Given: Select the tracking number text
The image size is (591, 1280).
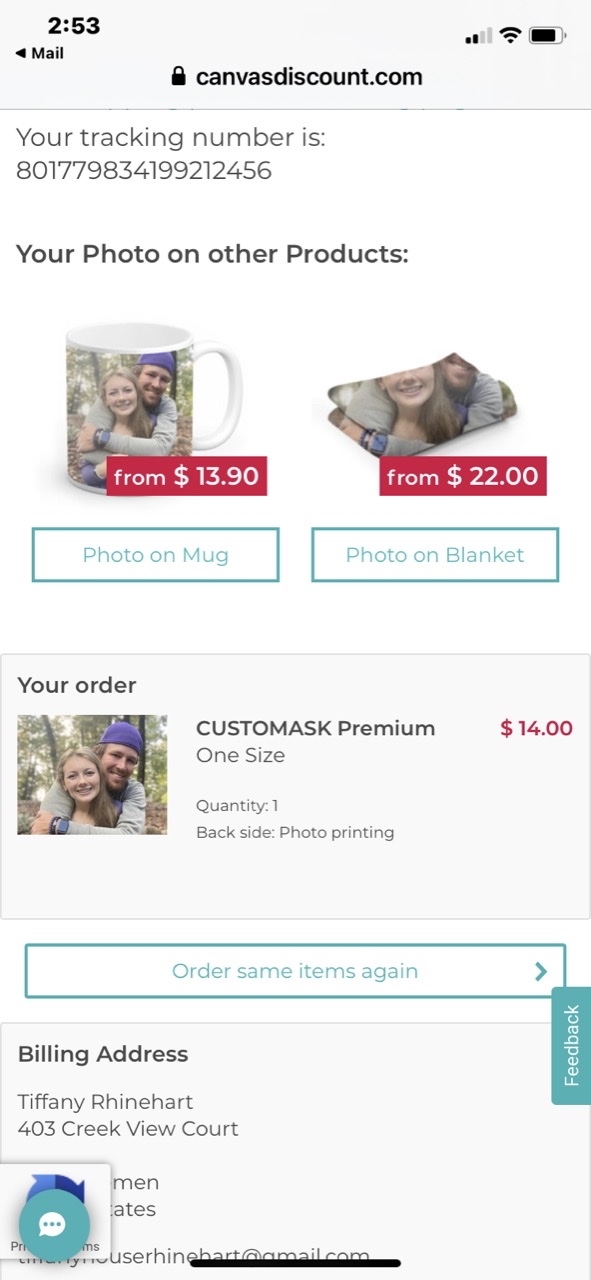Looking at the screenshot, I should (143, 170).
